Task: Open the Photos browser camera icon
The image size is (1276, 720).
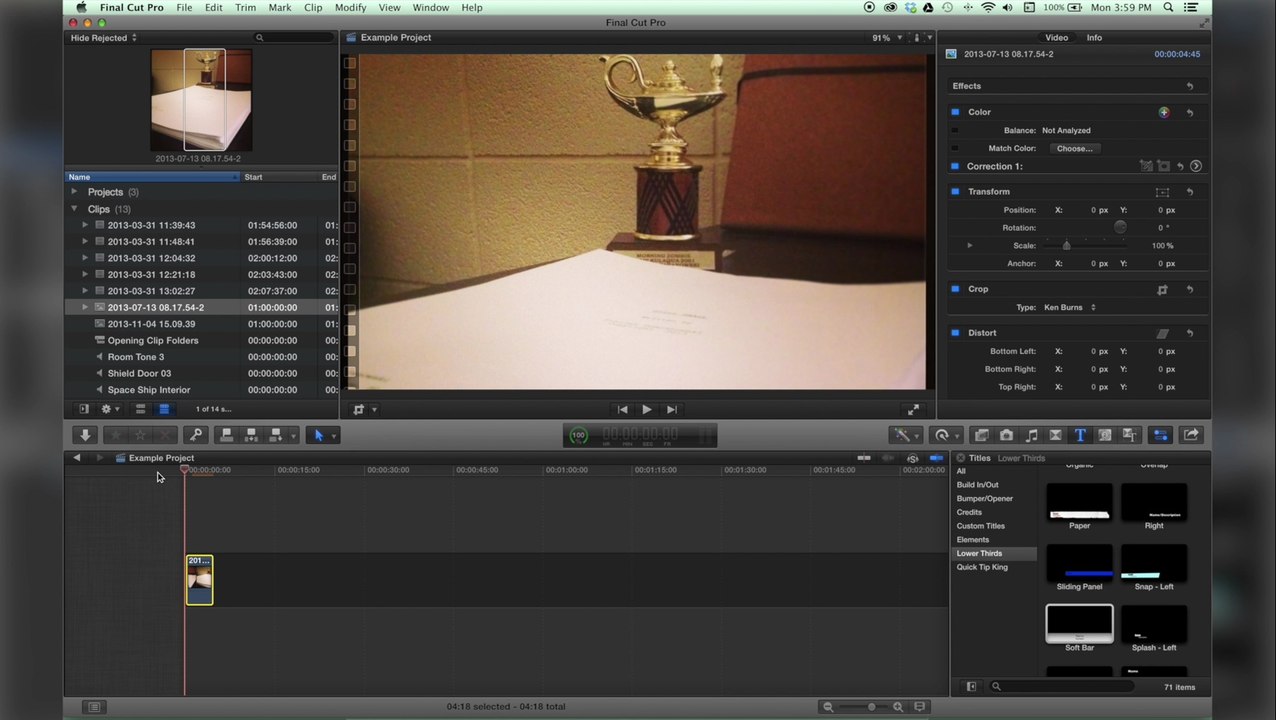Action: coord(1006,435)
